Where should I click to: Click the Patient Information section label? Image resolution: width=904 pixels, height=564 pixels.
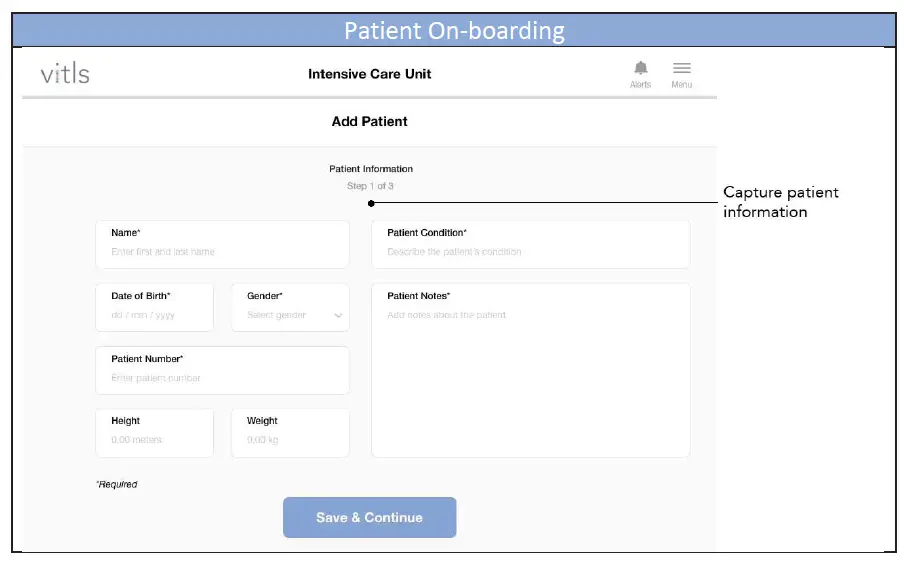pos(371,169)
